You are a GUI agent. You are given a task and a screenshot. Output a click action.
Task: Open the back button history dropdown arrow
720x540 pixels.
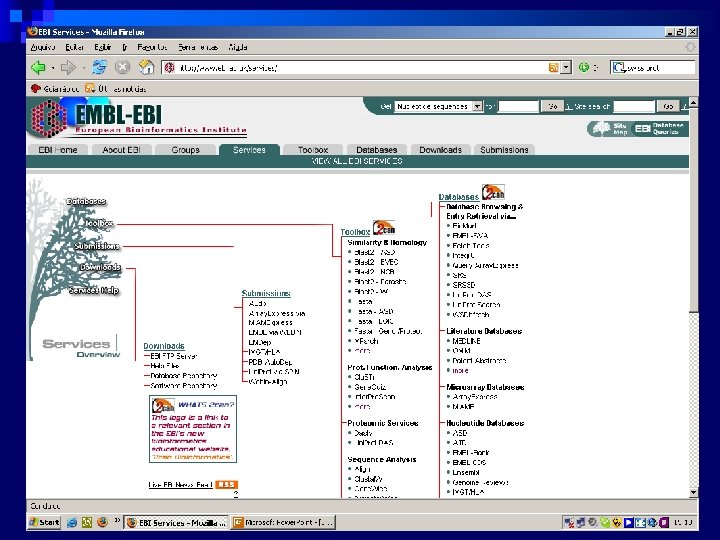tap(53, 68)
